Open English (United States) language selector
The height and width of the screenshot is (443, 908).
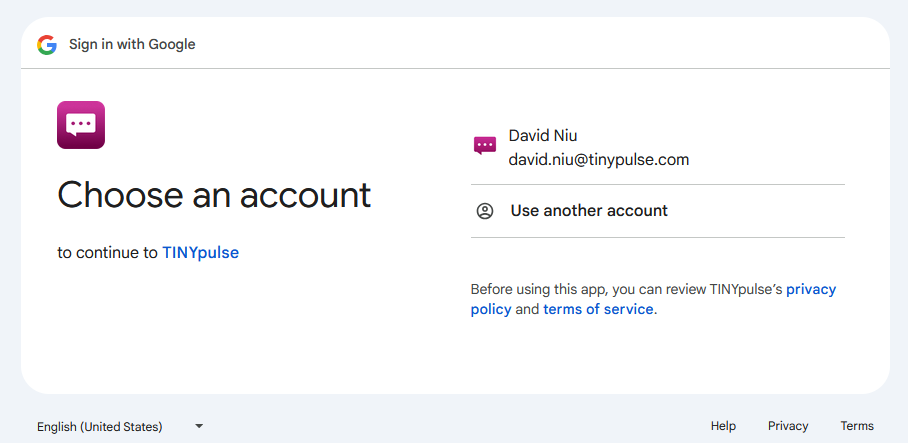coord(120,427)
